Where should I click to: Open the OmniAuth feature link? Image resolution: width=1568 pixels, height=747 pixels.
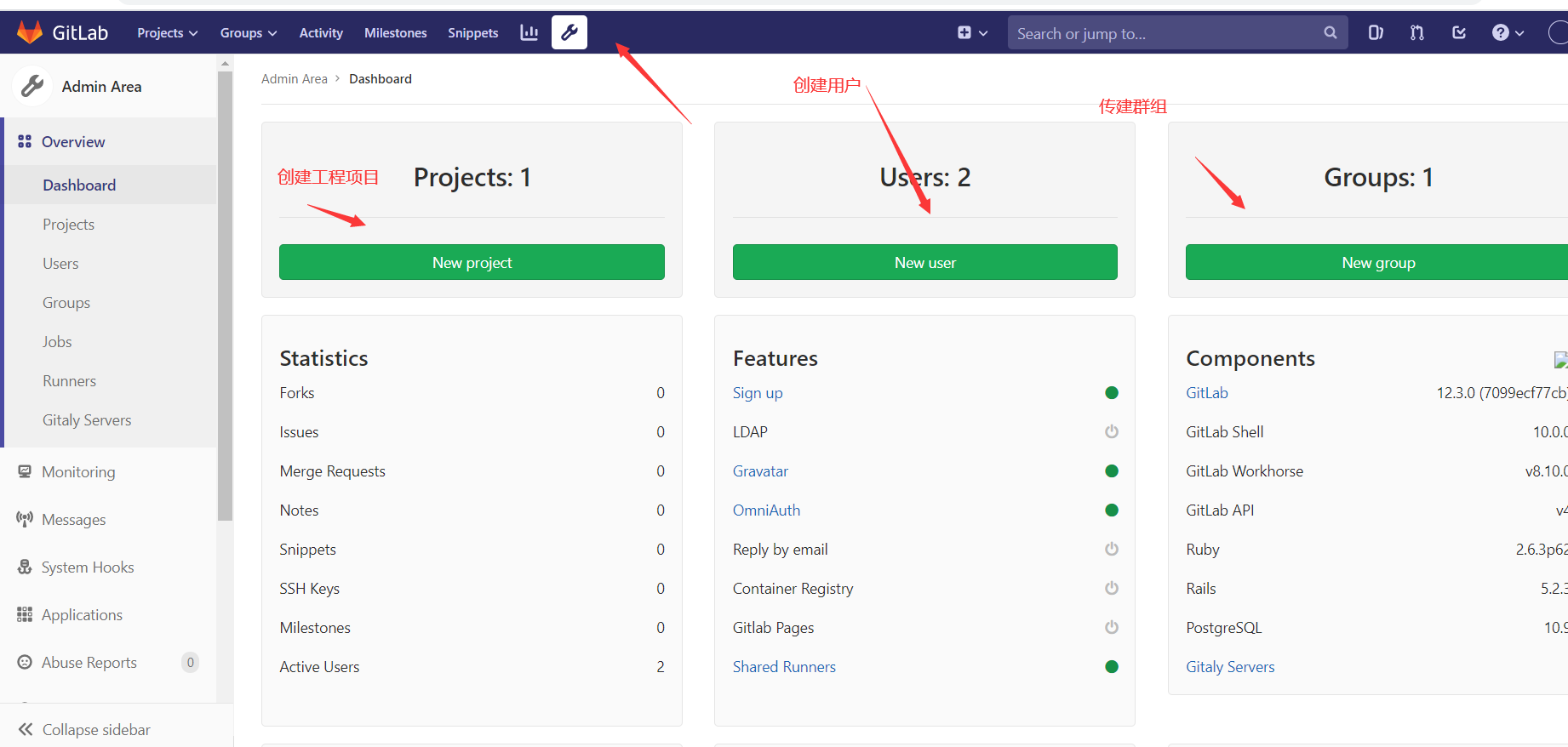(x=766, y=510)
